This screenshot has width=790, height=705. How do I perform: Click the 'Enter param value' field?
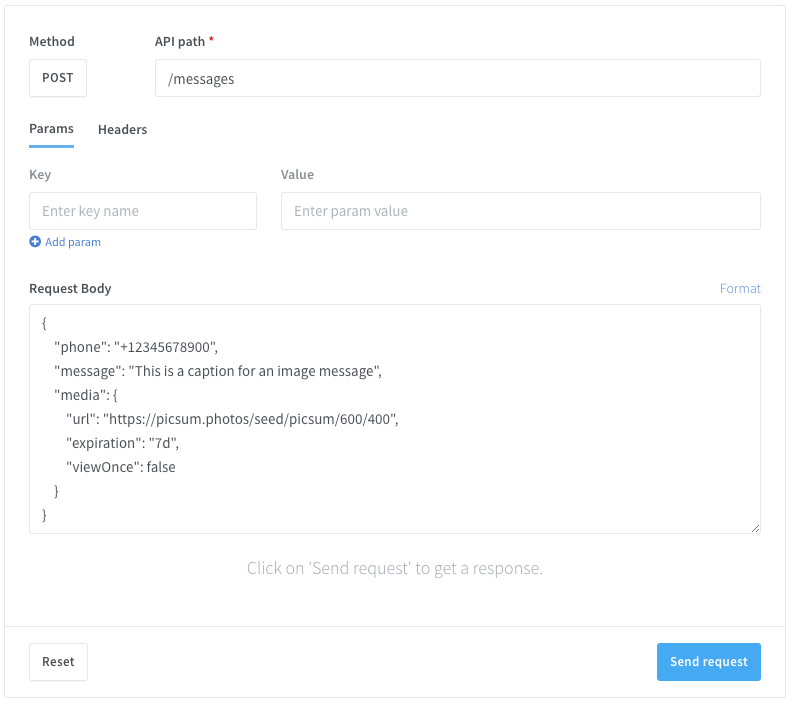[x=520, y=211]
